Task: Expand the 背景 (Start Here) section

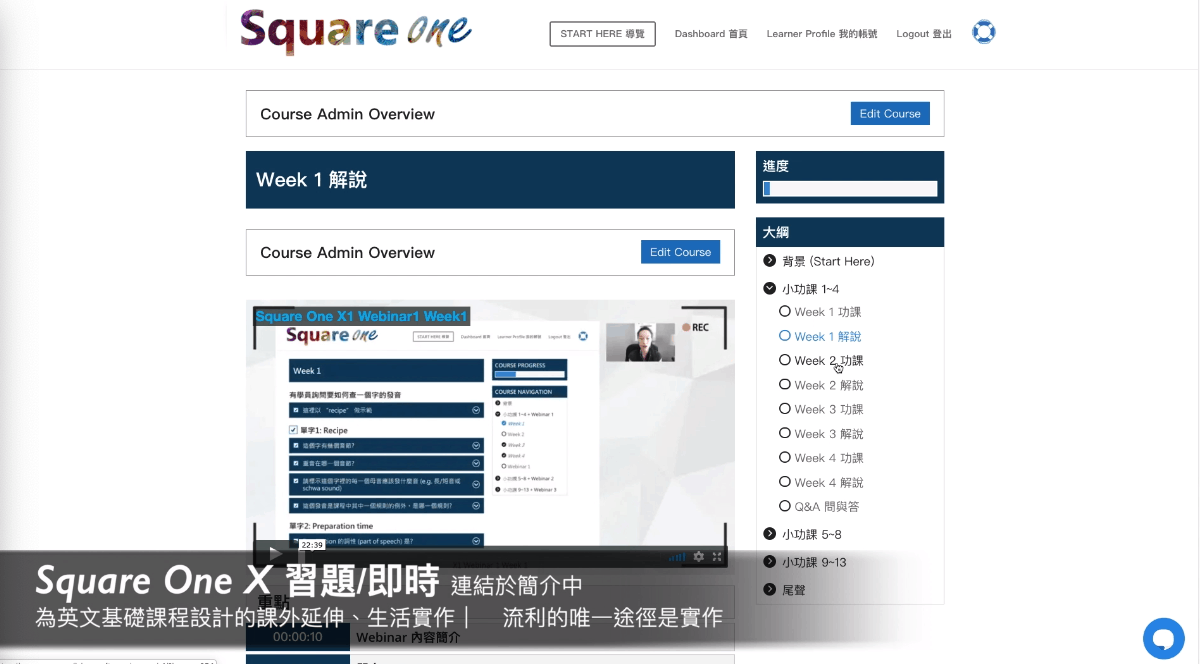Action: coord(770,261)
